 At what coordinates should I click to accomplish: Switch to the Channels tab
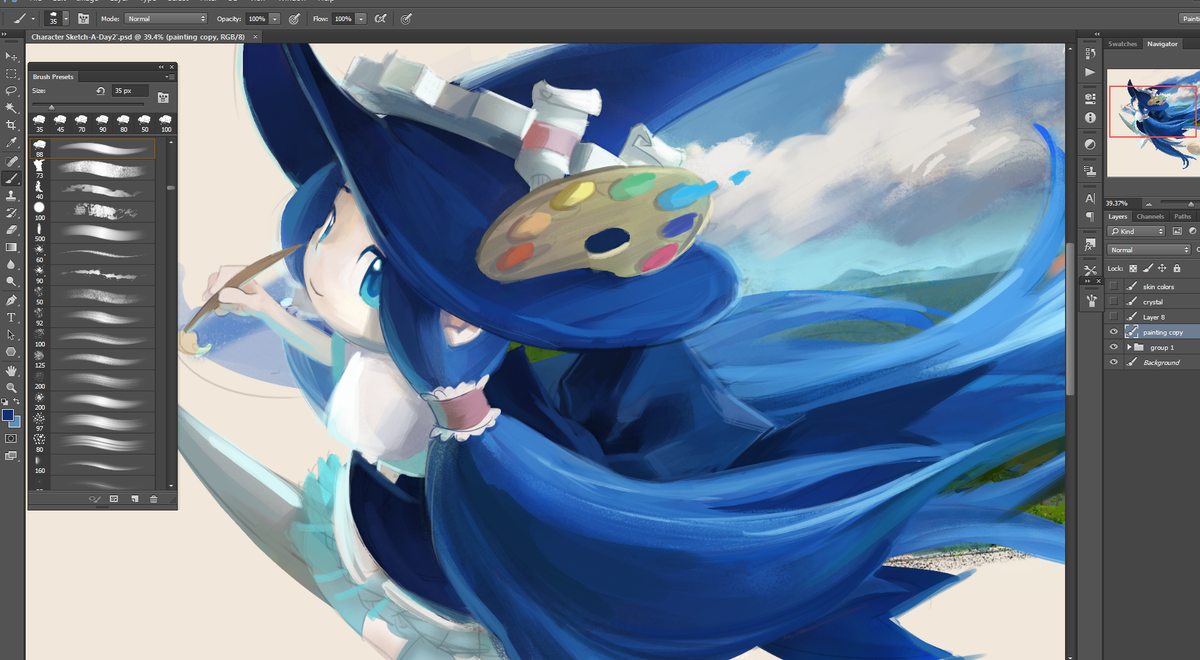pos(1150,216)
